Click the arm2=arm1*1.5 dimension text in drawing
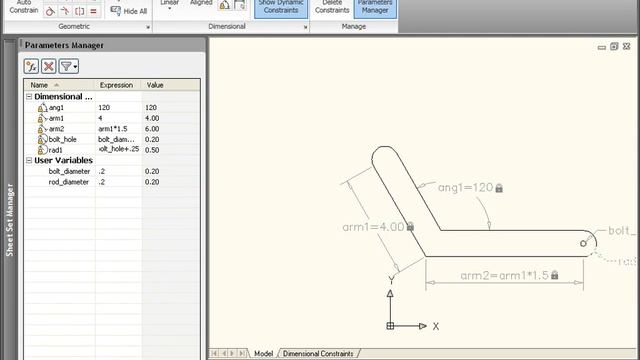The width and height of the screenshot is (640, 360). [504, 276]
